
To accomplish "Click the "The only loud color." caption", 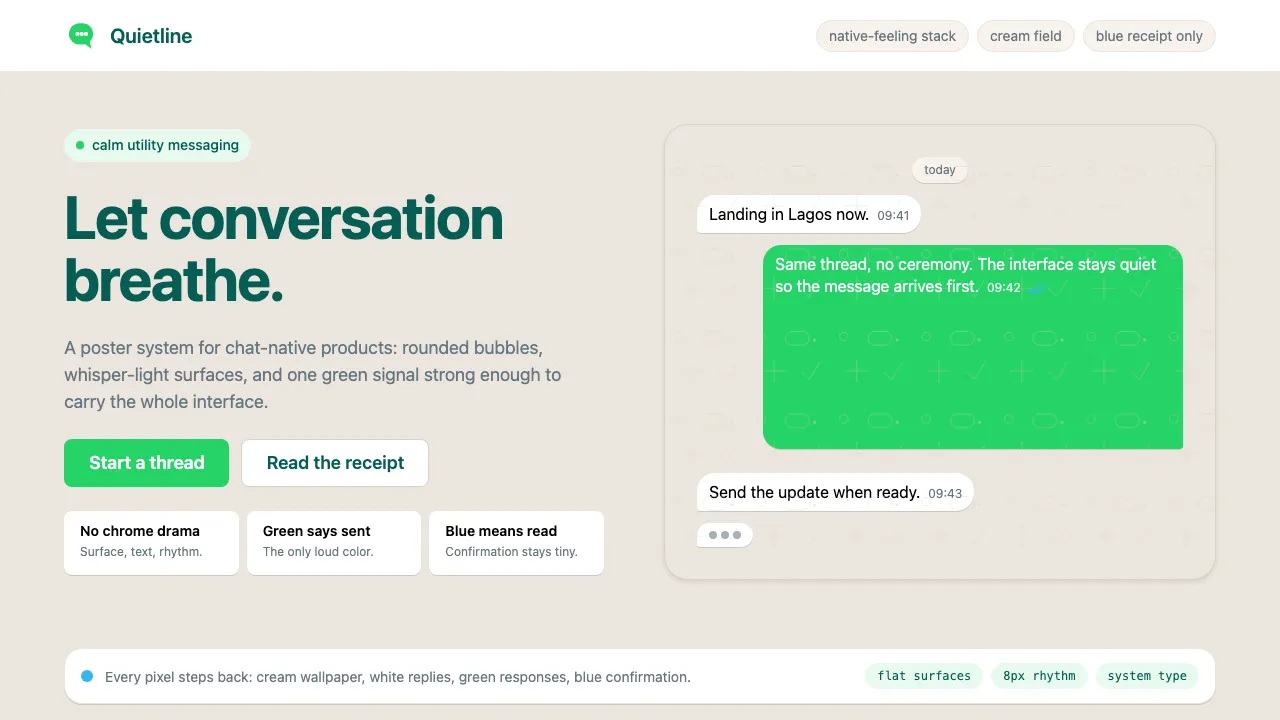I will tap(318, 552).
